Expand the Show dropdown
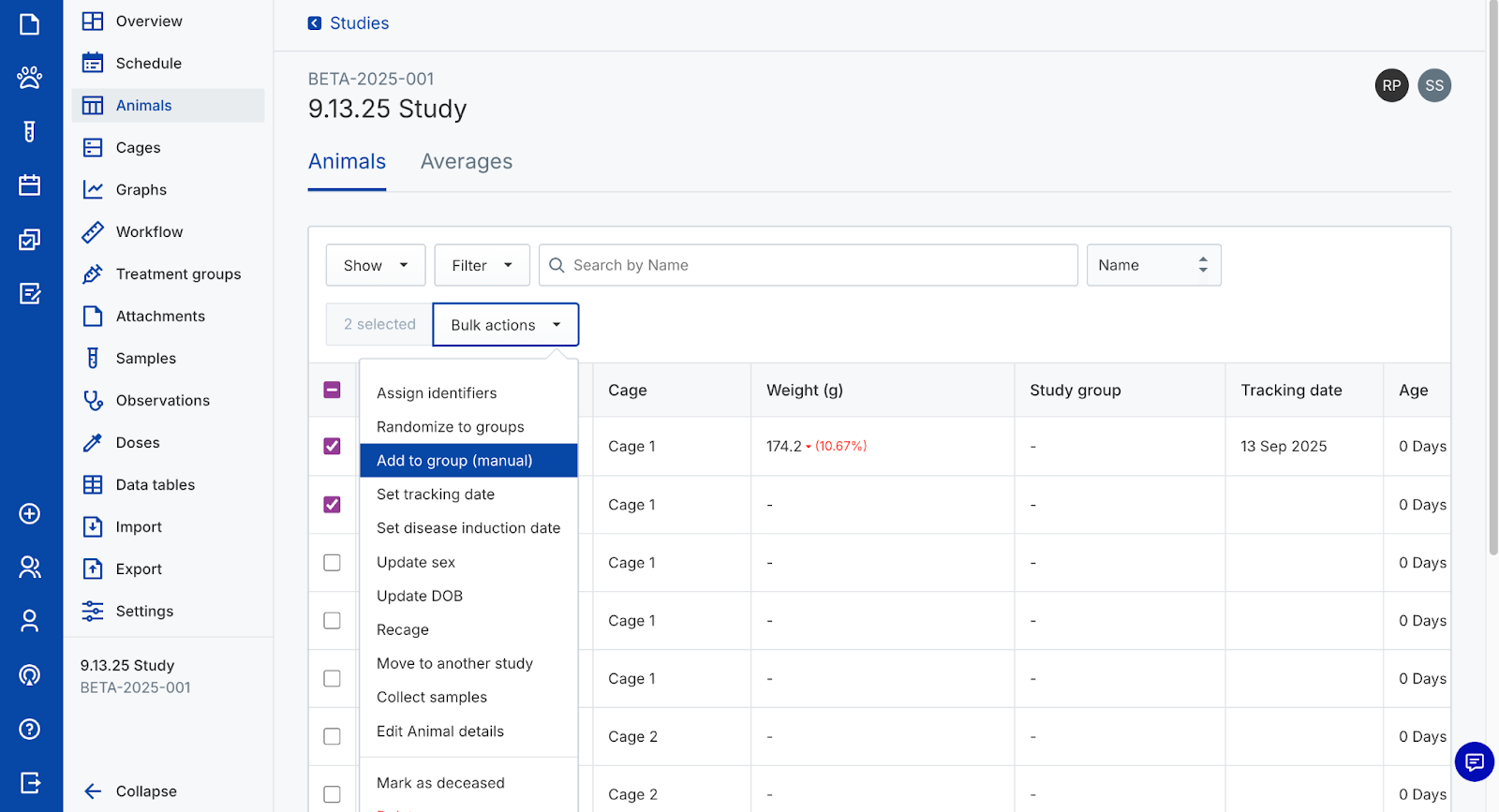The image size is (1499, 812). pyautogui.click(x=376, y=265)
